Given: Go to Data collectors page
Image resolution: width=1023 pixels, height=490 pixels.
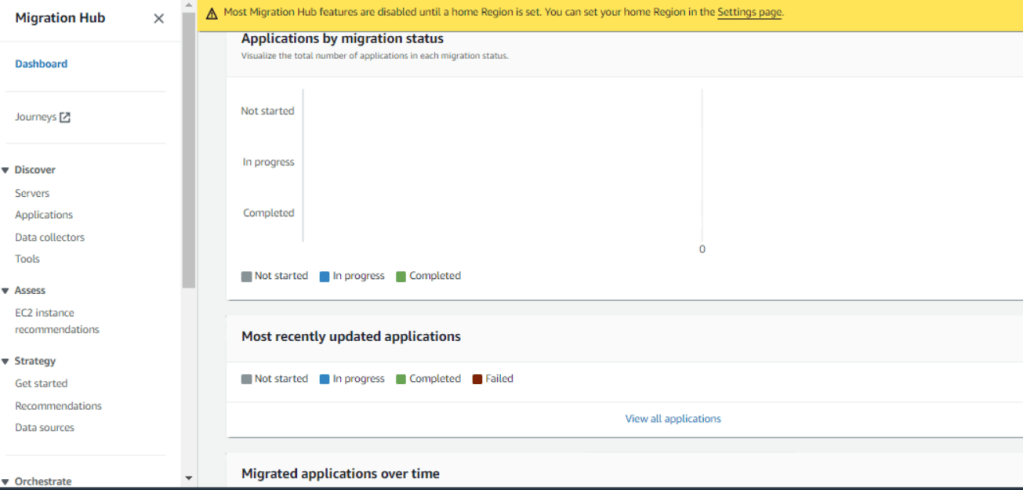Looking at the screenshot, I should pyautogui.click(x=50, y=237).
